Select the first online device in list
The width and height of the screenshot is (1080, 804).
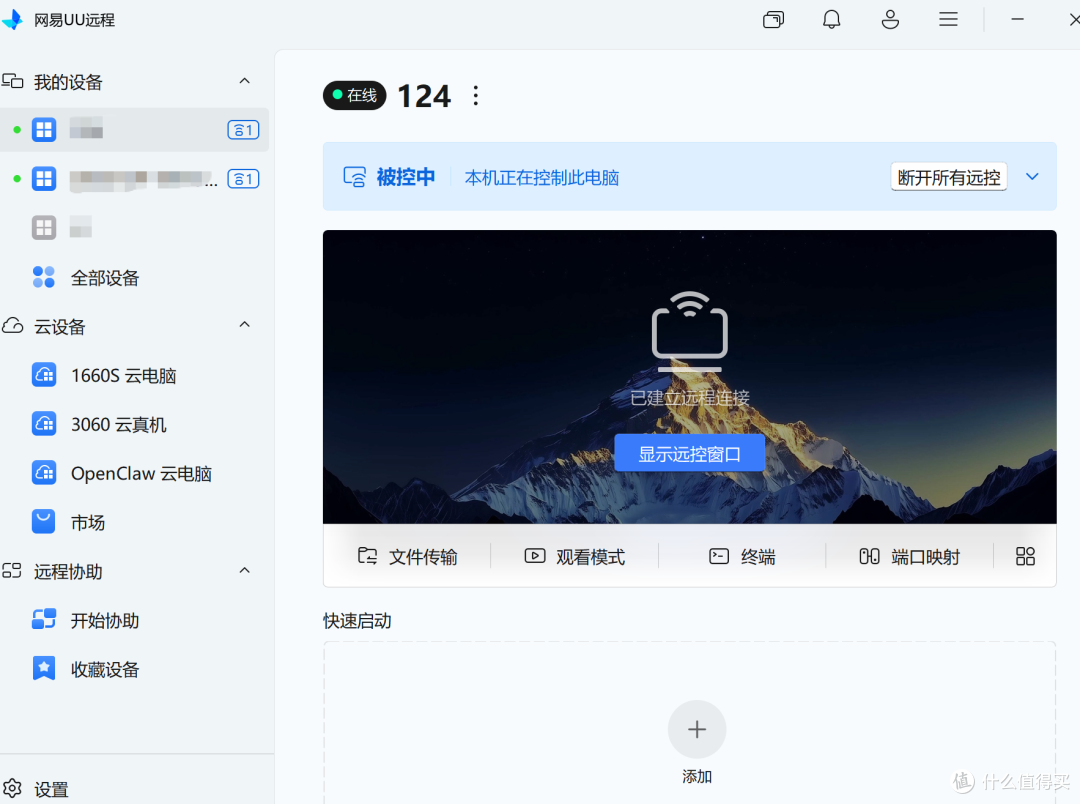coord(134,130)
